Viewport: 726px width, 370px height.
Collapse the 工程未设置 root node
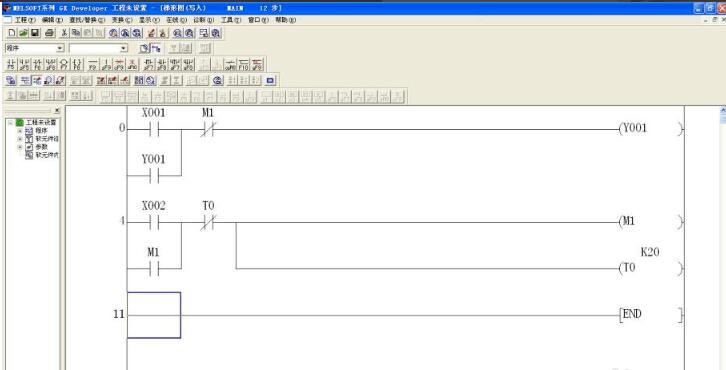click(x=10, y=123)
